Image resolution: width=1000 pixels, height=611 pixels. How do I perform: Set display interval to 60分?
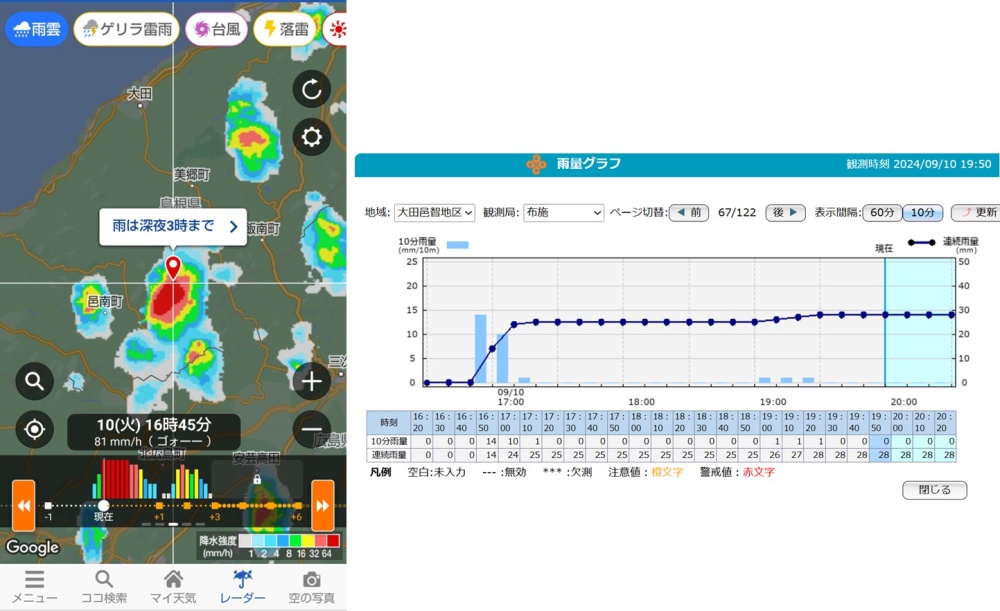(x=882, y=212)
